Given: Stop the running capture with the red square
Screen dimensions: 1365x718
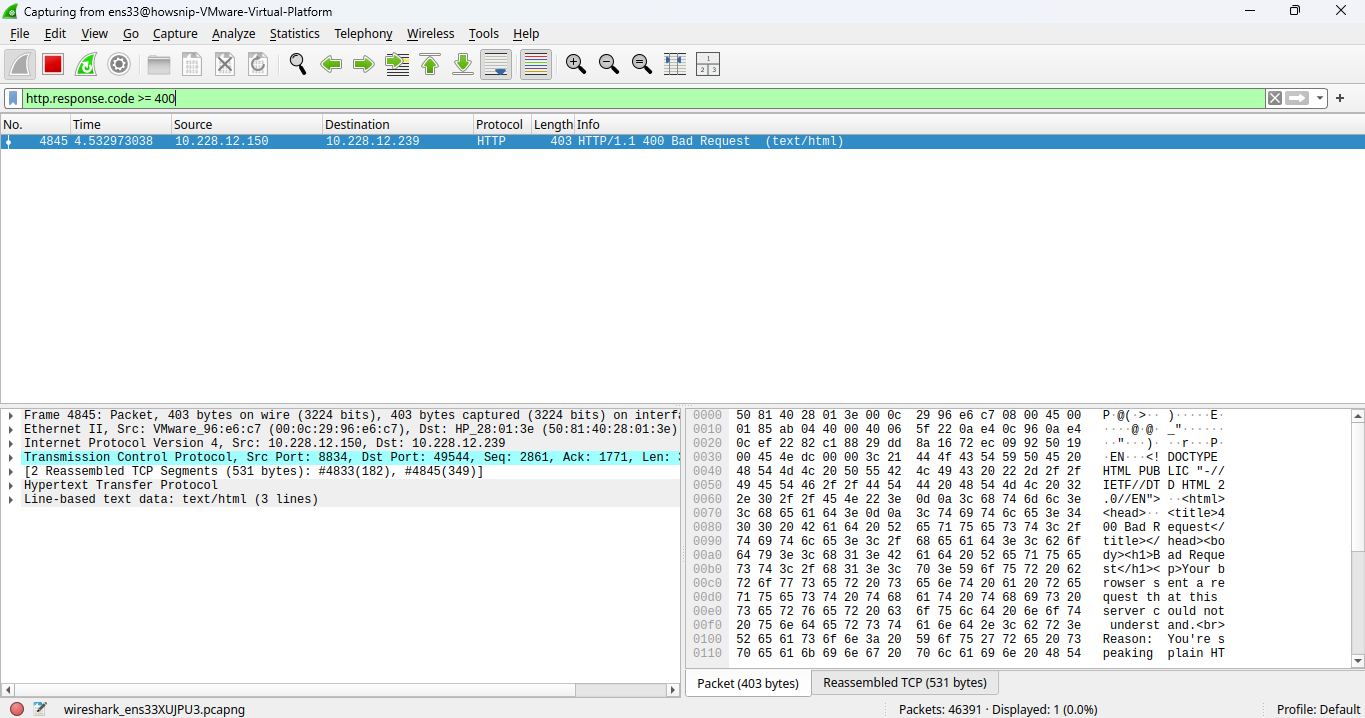Looking at the screenshot, I should 53,64.
